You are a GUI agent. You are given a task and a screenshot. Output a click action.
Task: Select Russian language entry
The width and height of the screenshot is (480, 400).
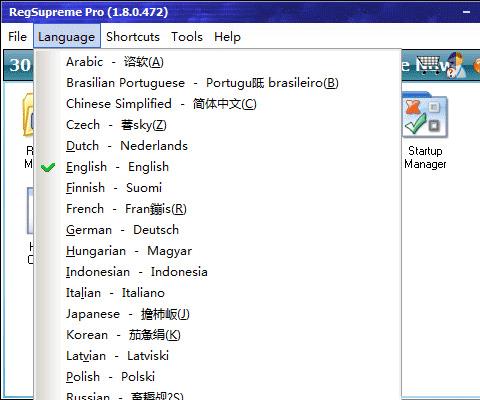pyautogui.click(x=218, y=394)
